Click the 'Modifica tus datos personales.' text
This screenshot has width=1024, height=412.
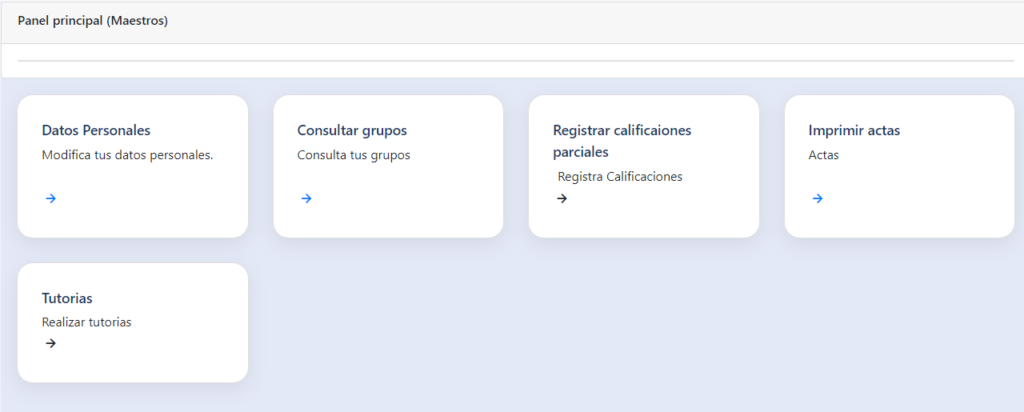tap(127, 156)
